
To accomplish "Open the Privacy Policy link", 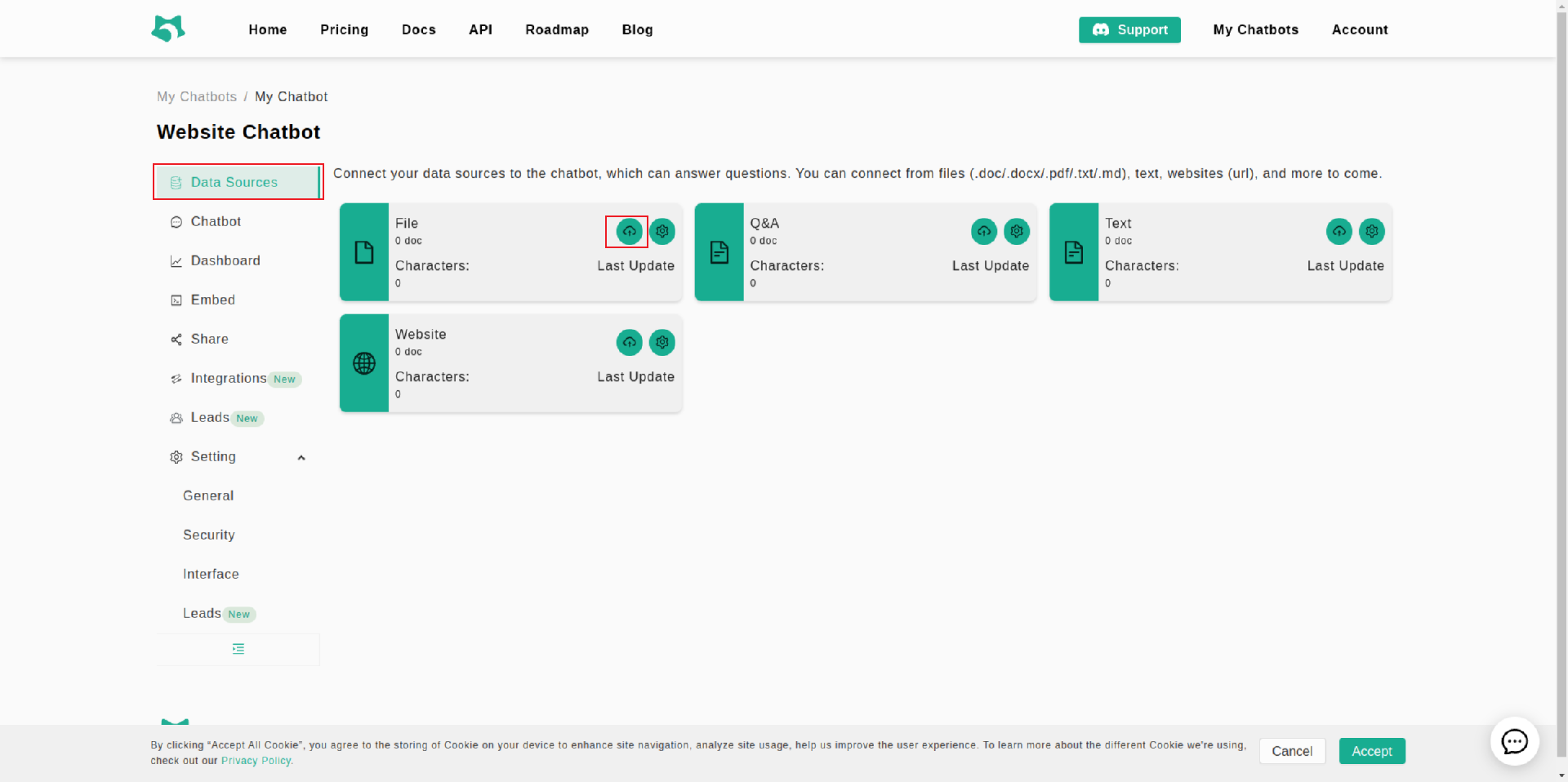I will click(256, 761).
